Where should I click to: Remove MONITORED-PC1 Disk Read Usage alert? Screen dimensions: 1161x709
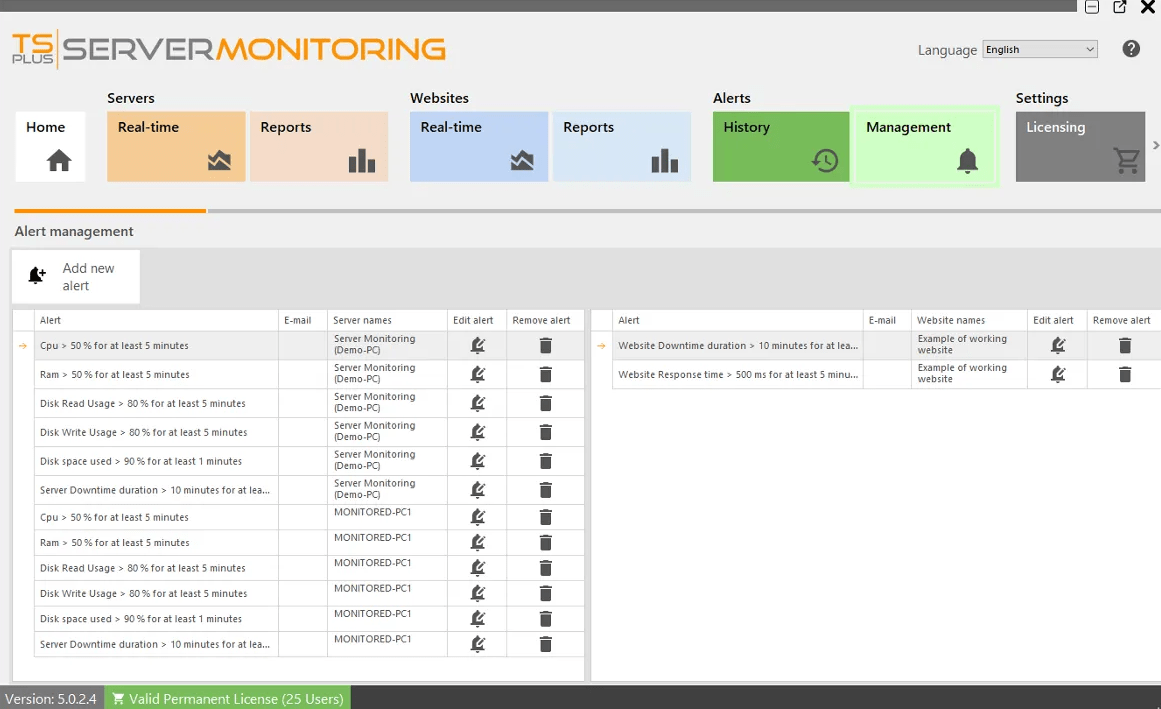[x=546, y=568]
